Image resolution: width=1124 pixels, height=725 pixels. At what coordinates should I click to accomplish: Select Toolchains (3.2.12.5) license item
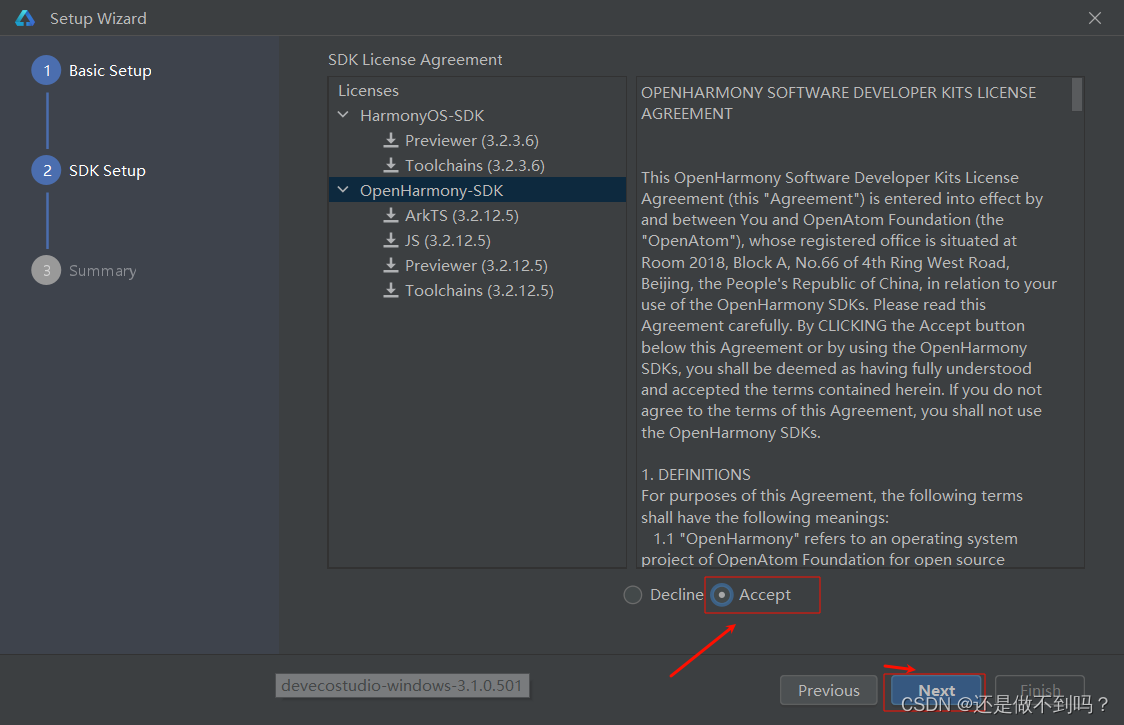[479, 291]
